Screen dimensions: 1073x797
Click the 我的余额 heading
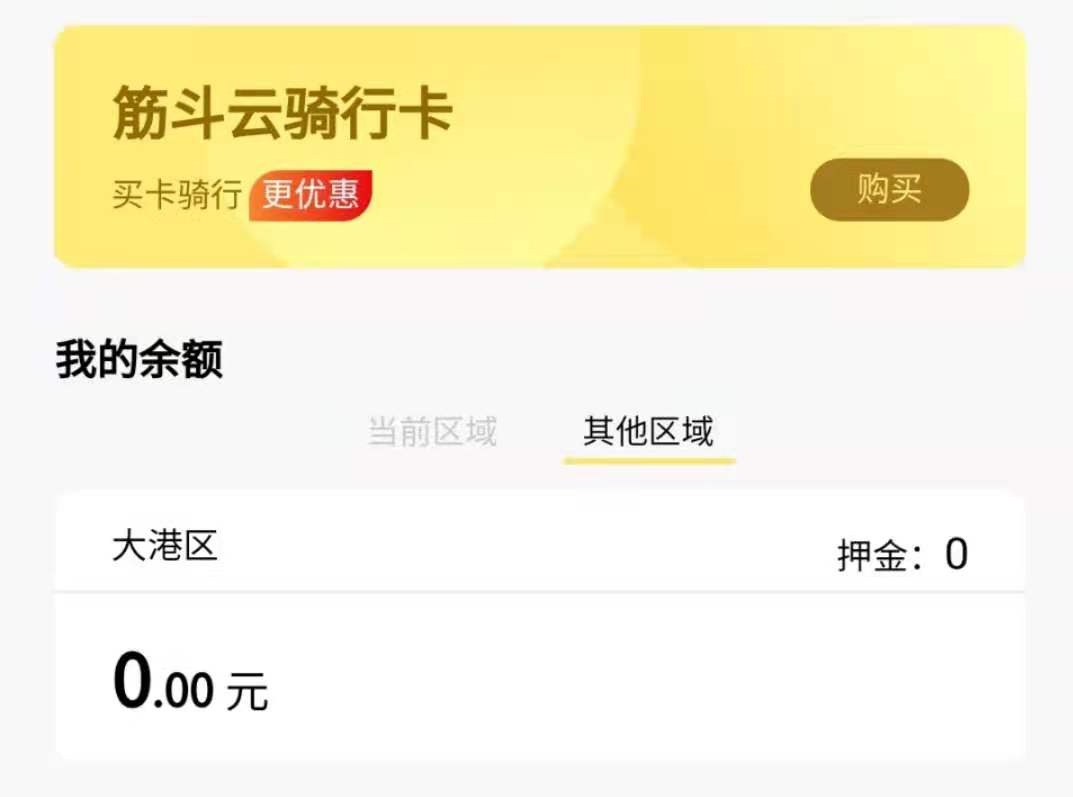[x=139, y=359]
